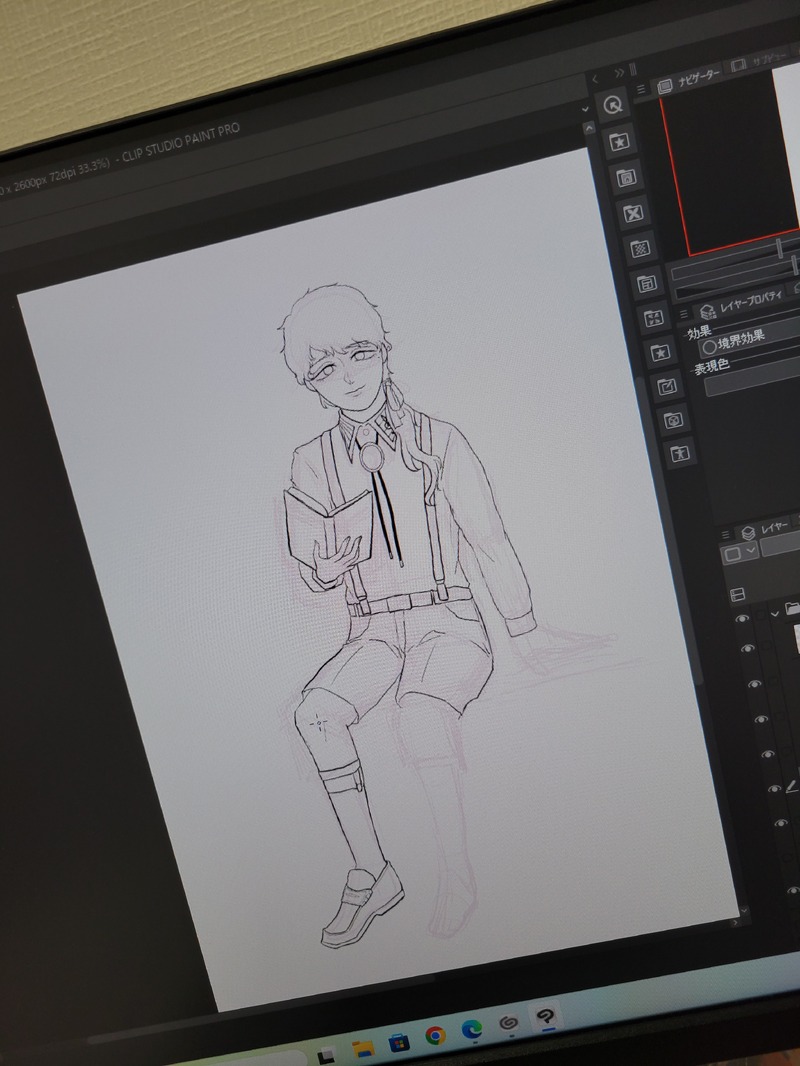Toggle the second eye icon in layer list

(x=748, y=649)
